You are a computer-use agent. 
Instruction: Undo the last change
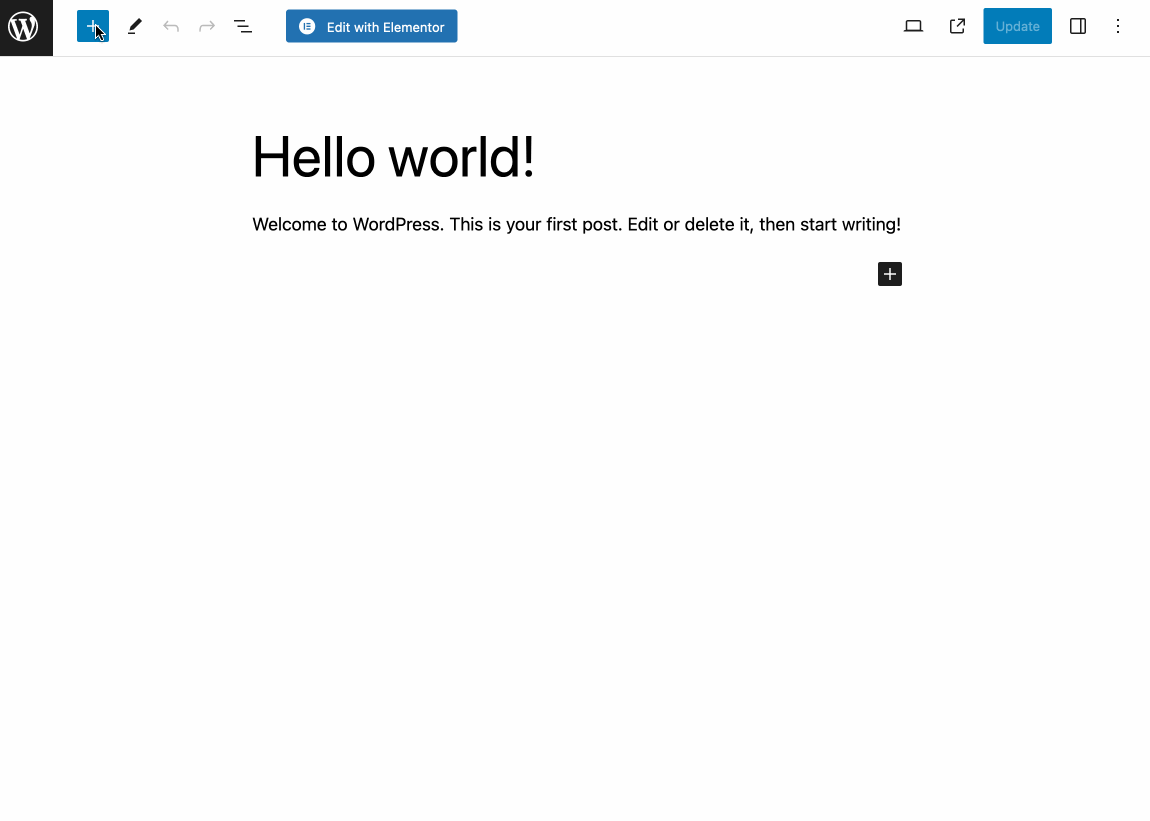(x=171, y=27)
